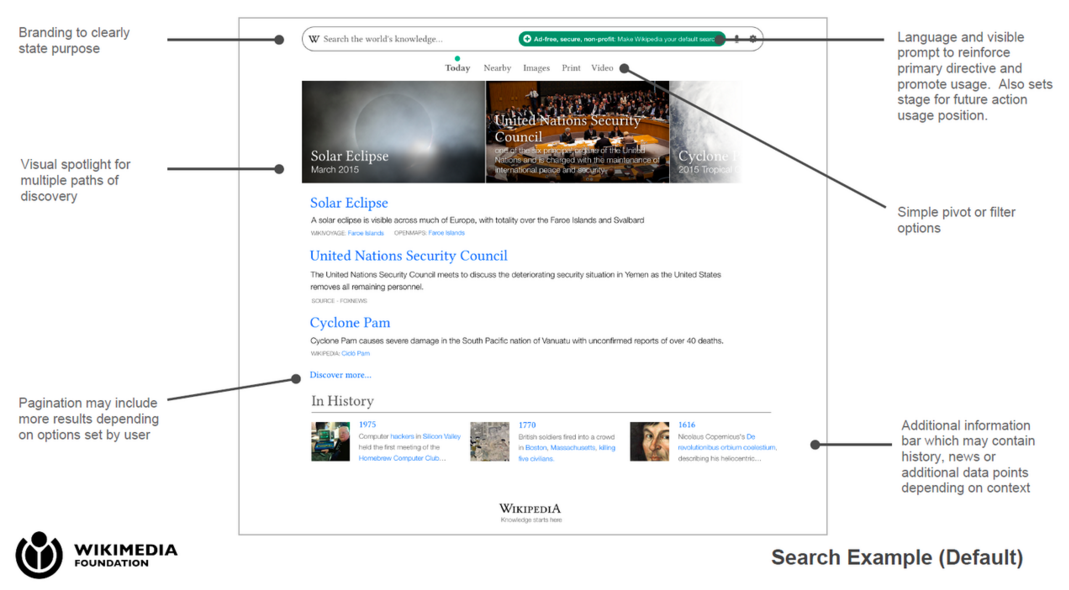Click the 1770 Boston history thumbnail
Image resolution: width=1069 pixels, height=590 pixels.
(490, 441)
